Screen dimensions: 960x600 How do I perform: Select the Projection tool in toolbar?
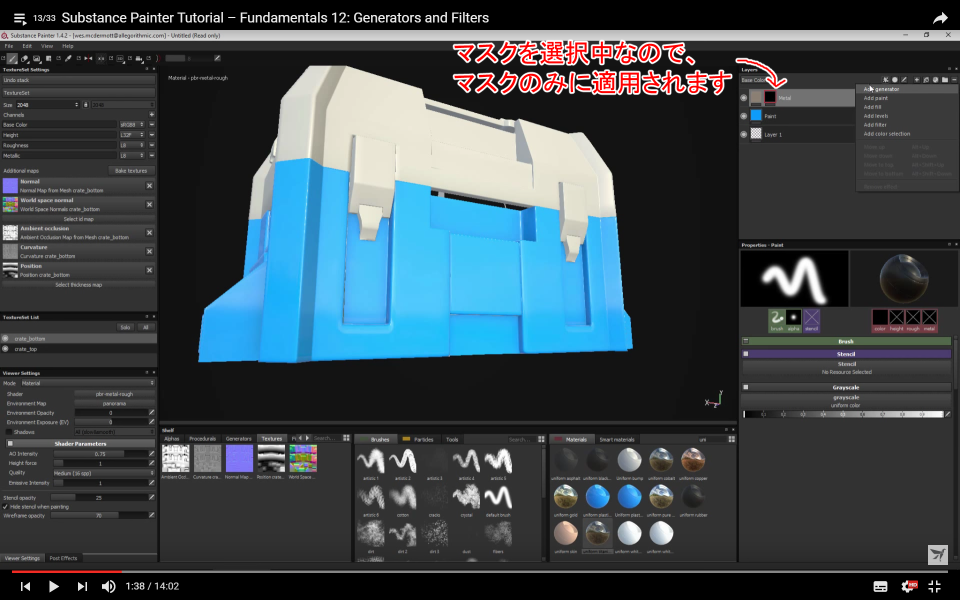pyautogui.click(x=37, y=59)
